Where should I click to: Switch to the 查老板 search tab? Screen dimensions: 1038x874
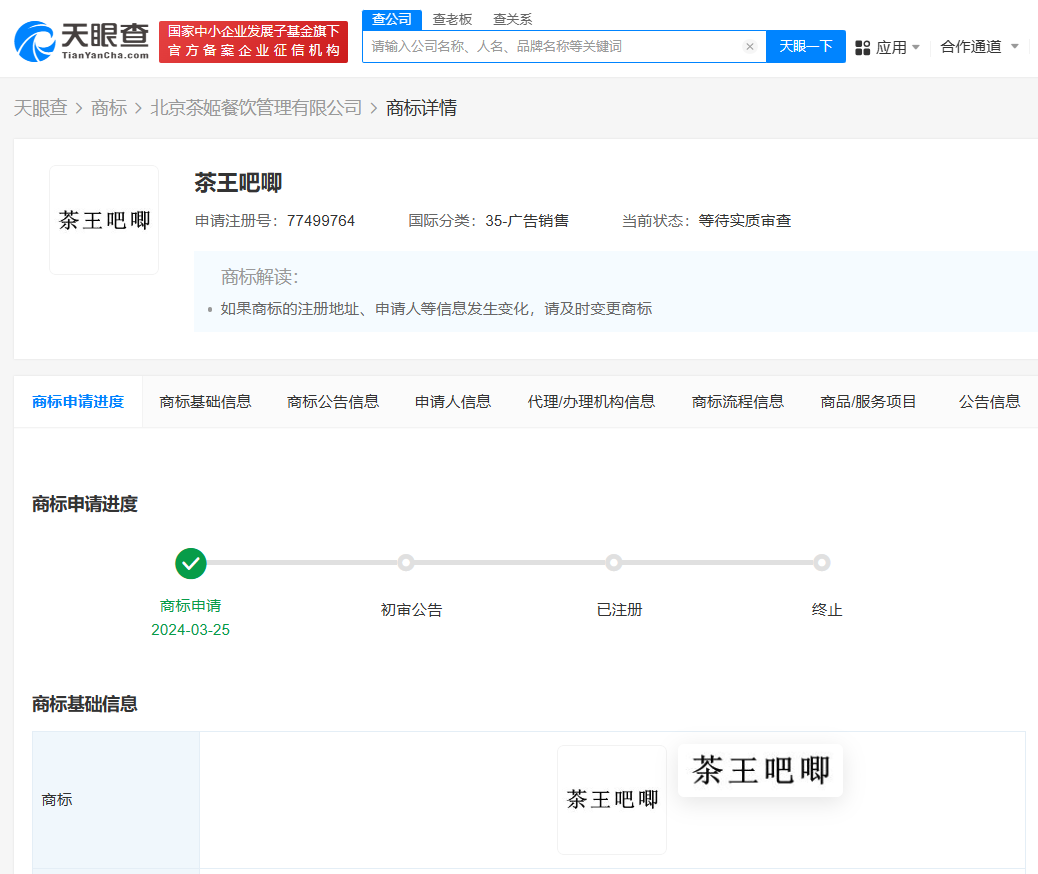tap(452, 20)
